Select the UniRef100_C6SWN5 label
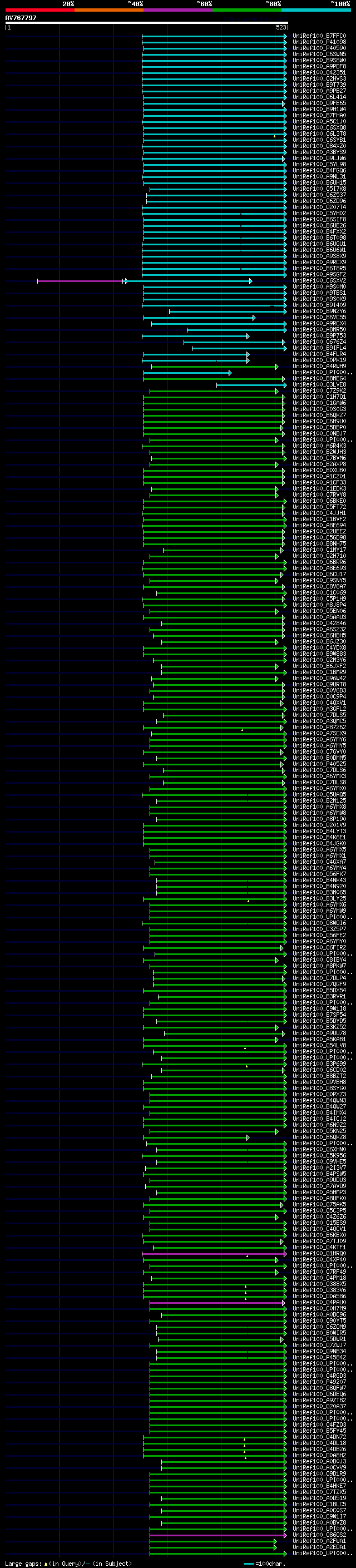 (x=319, y=54)
